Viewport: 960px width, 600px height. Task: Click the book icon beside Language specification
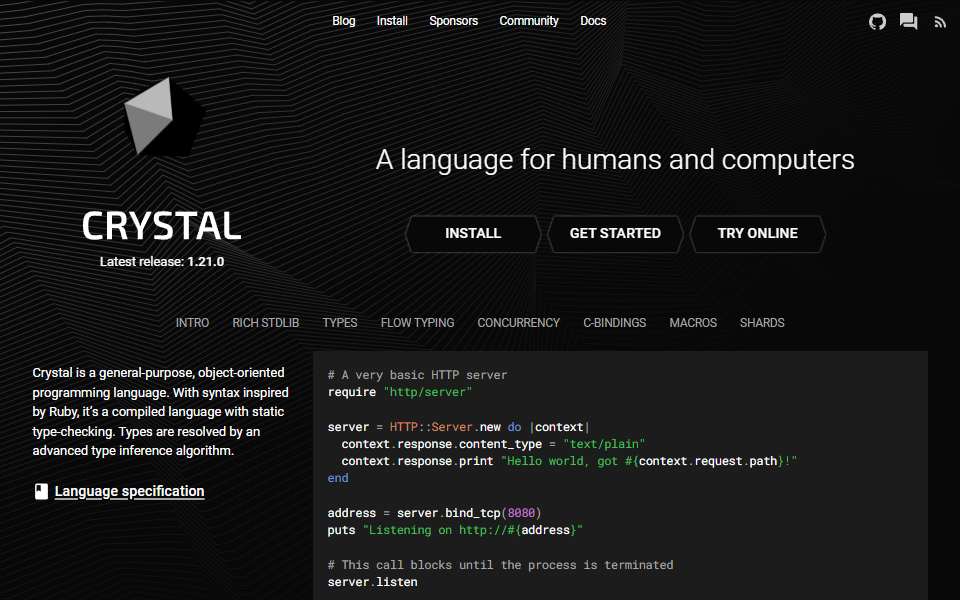coord(41,491)
